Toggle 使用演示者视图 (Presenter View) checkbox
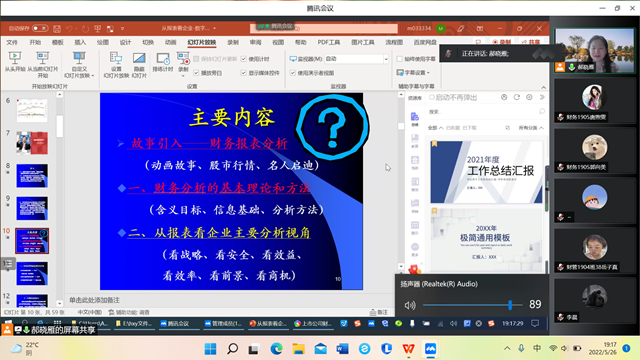Screen dimensions: 640x360 coord(293,73)
